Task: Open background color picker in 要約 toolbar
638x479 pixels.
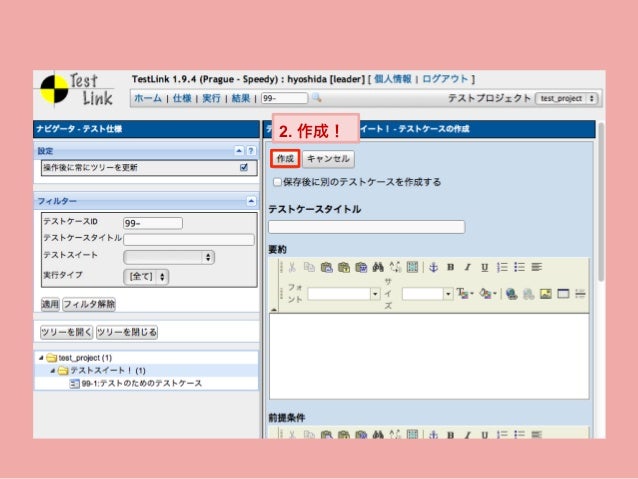Action: pyautogui.click(x=488, y=293)
